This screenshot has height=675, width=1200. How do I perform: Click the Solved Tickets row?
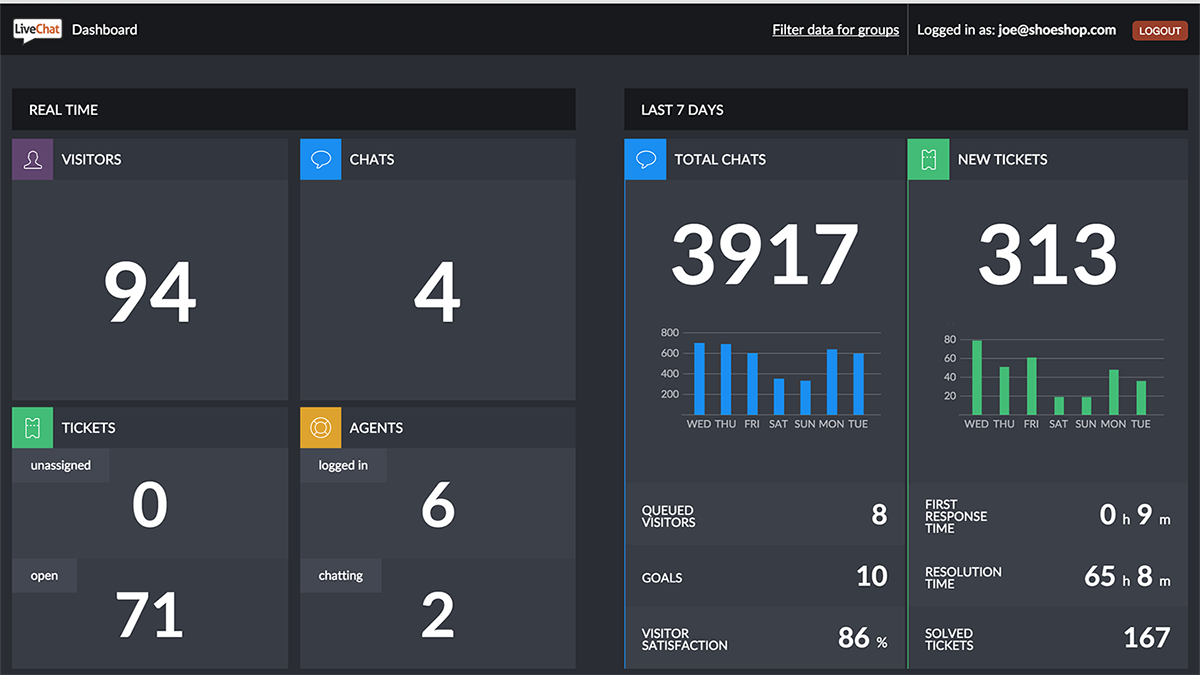pos(1047,639)
